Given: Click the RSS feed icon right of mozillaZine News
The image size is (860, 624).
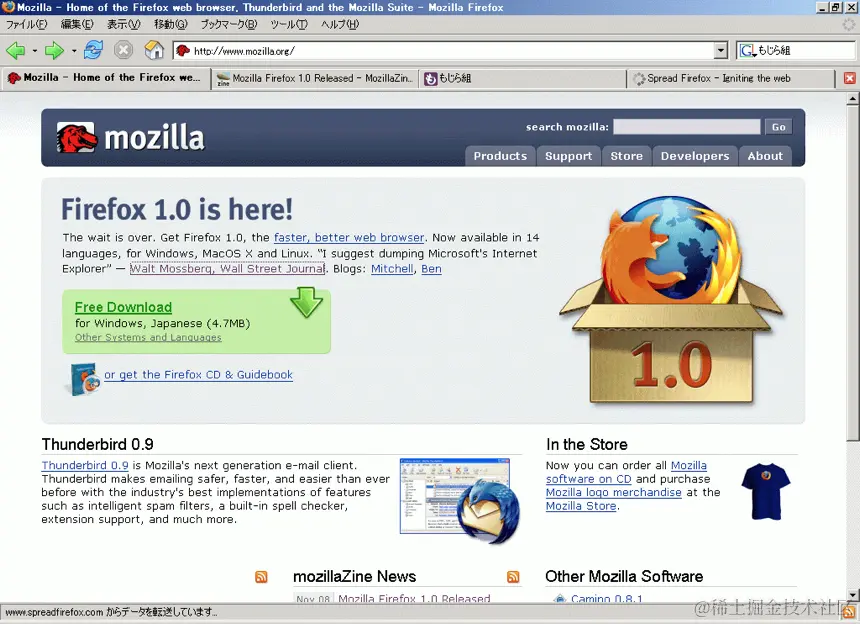Looking at the screenshot, I should [513, 577].
